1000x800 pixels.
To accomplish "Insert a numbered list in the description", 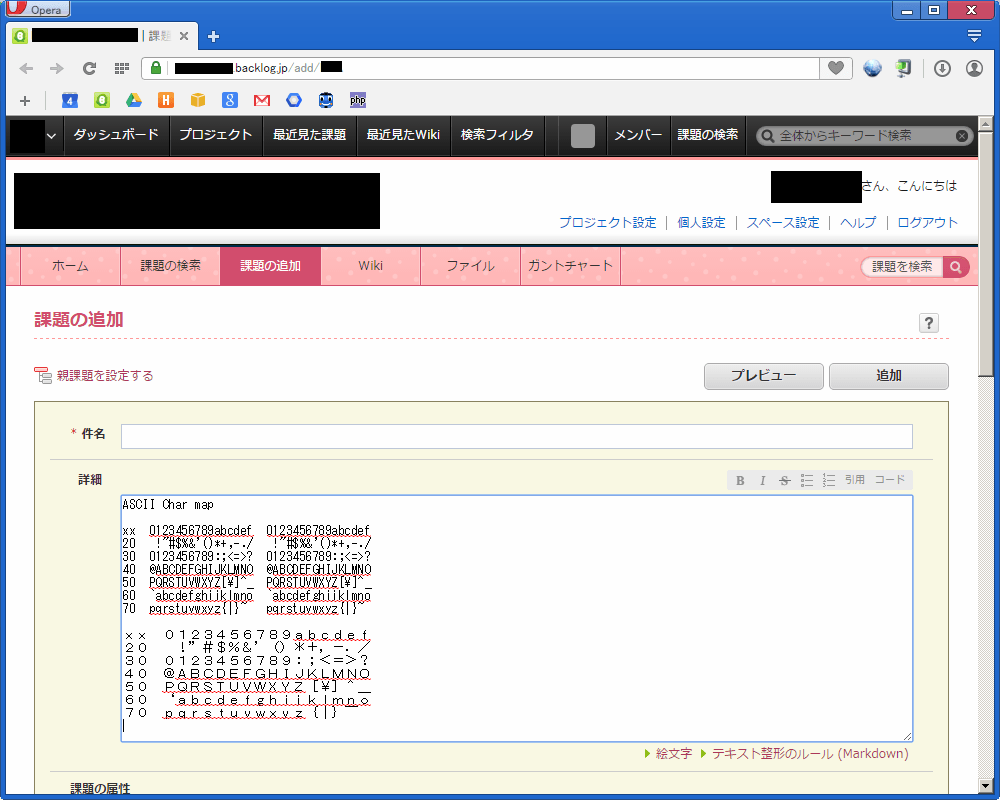I will pyautogui.click(x=828, y=480).
